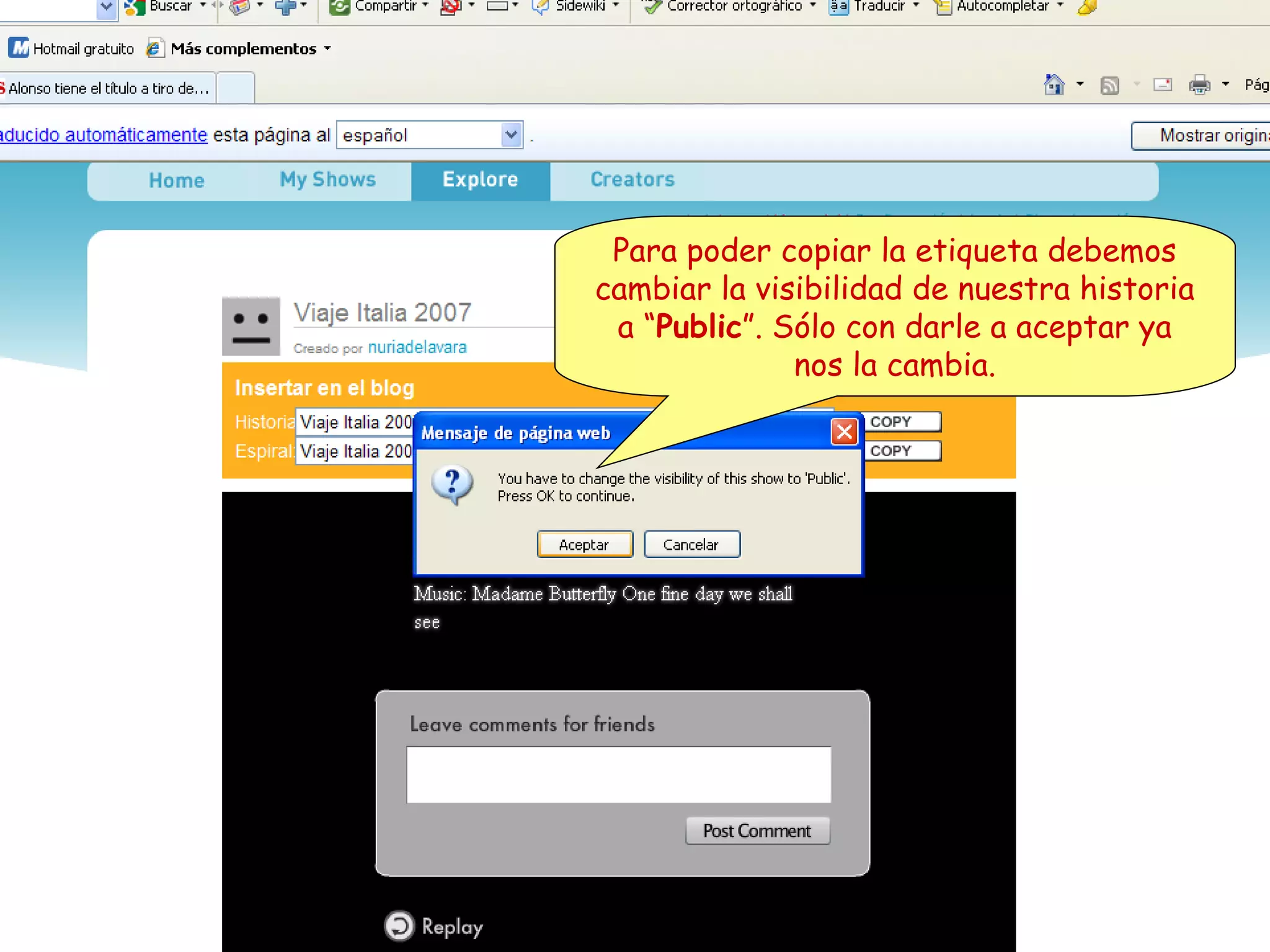Image resolution: width=1270 pixels, height=952 pixels.
Task: Click the Google Buscar toolbar icon
Action: [134, 6]
